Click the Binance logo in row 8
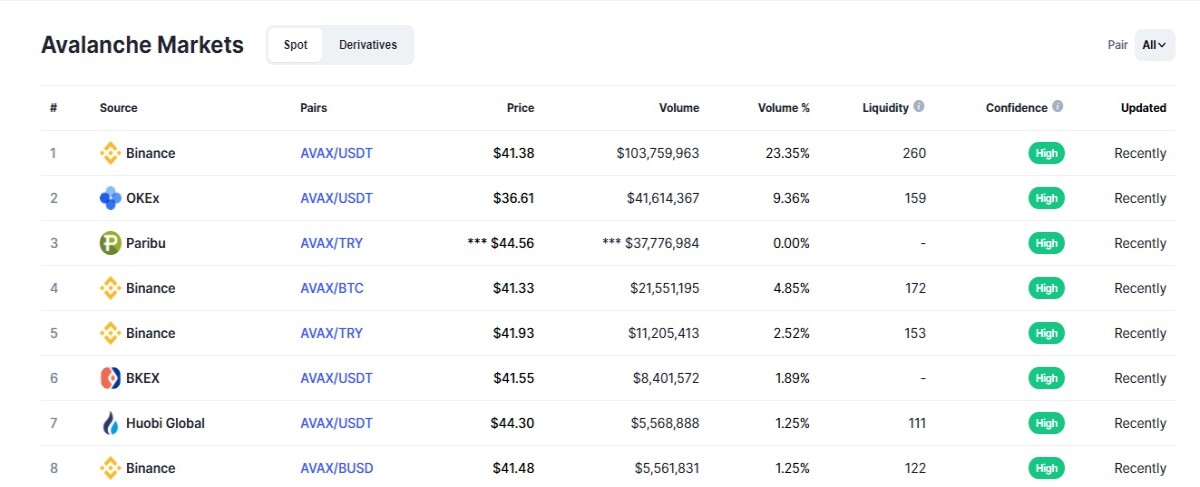The height and width of the screenshot is (487, 1200). [x=110, y=468]
